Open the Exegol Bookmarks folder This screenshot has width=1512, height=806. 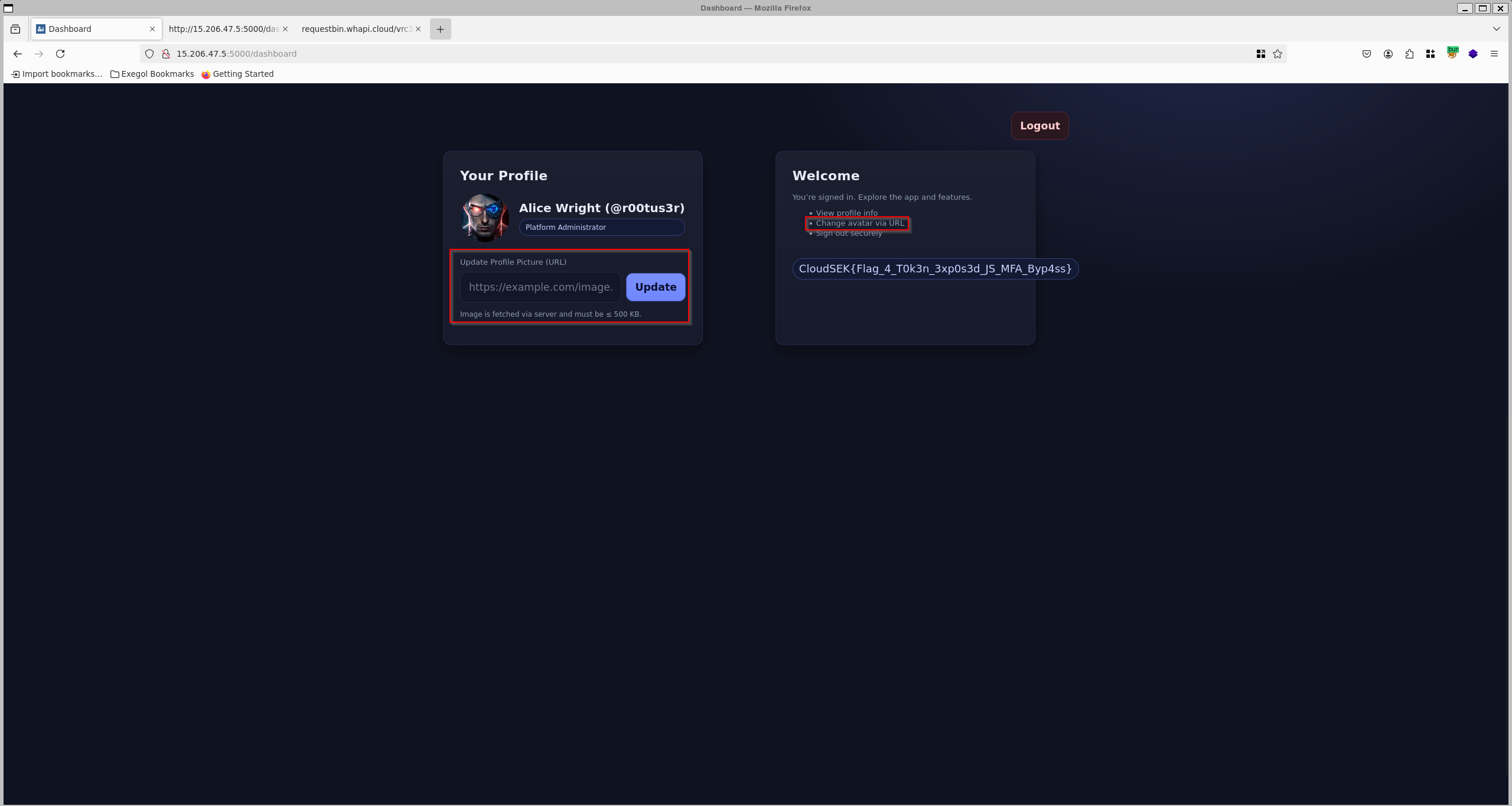pos(152,74)
